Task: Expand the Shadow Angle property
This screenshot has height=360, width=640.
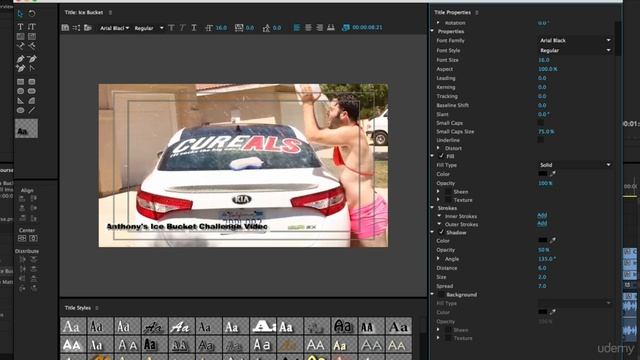Action: (438, 258)
